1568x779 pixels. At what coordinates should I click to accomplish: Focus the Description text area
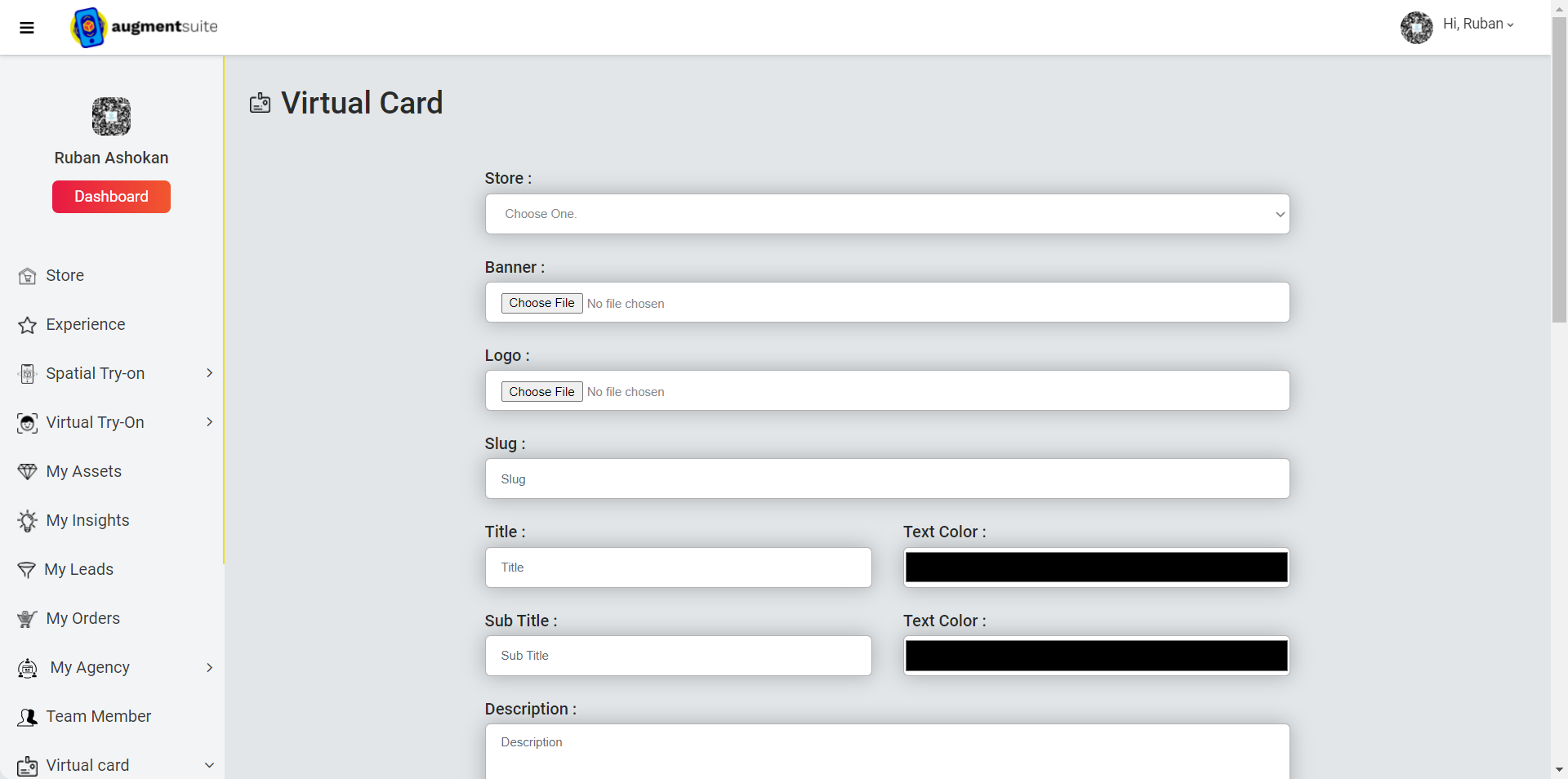(x=887, y=751)
